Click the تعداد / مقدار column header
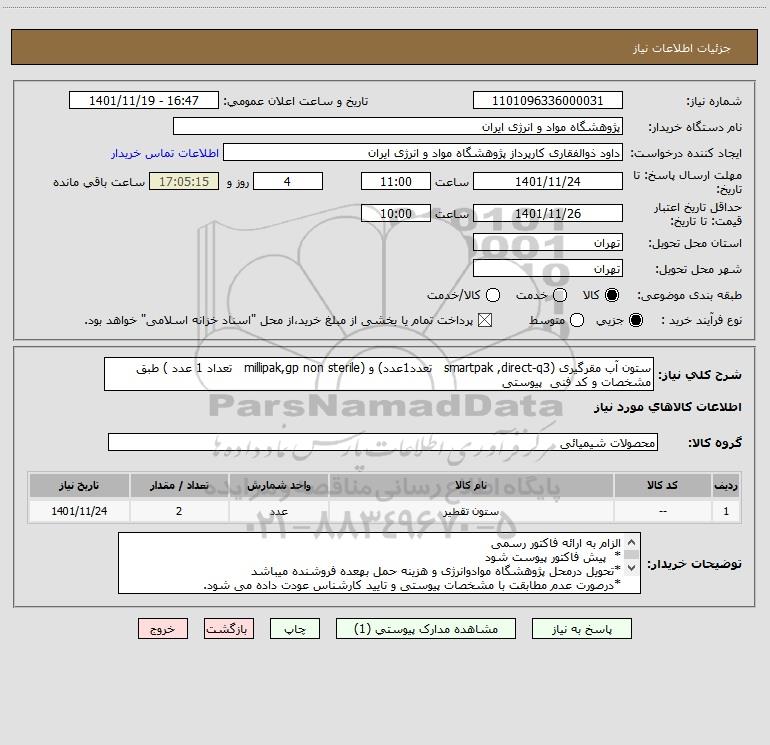Screen dimensions: 770x745 click(179, 485)
